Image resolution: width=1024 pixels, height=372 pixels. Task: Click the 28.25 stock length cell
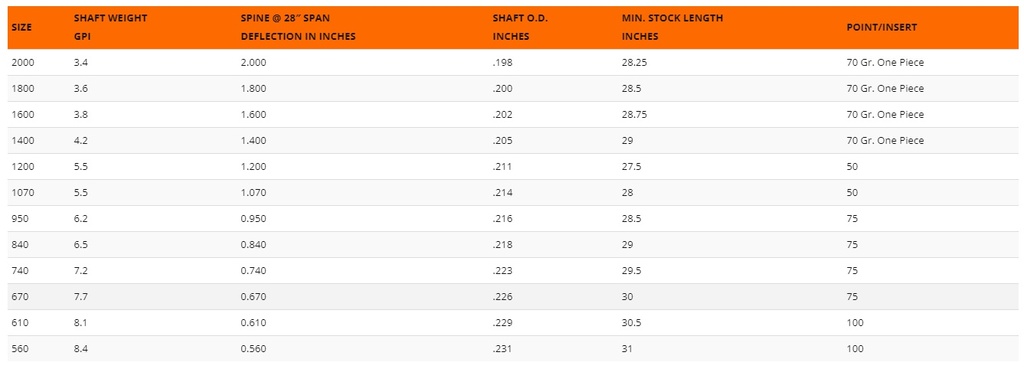pyautogui.click(x=634, y=63)
